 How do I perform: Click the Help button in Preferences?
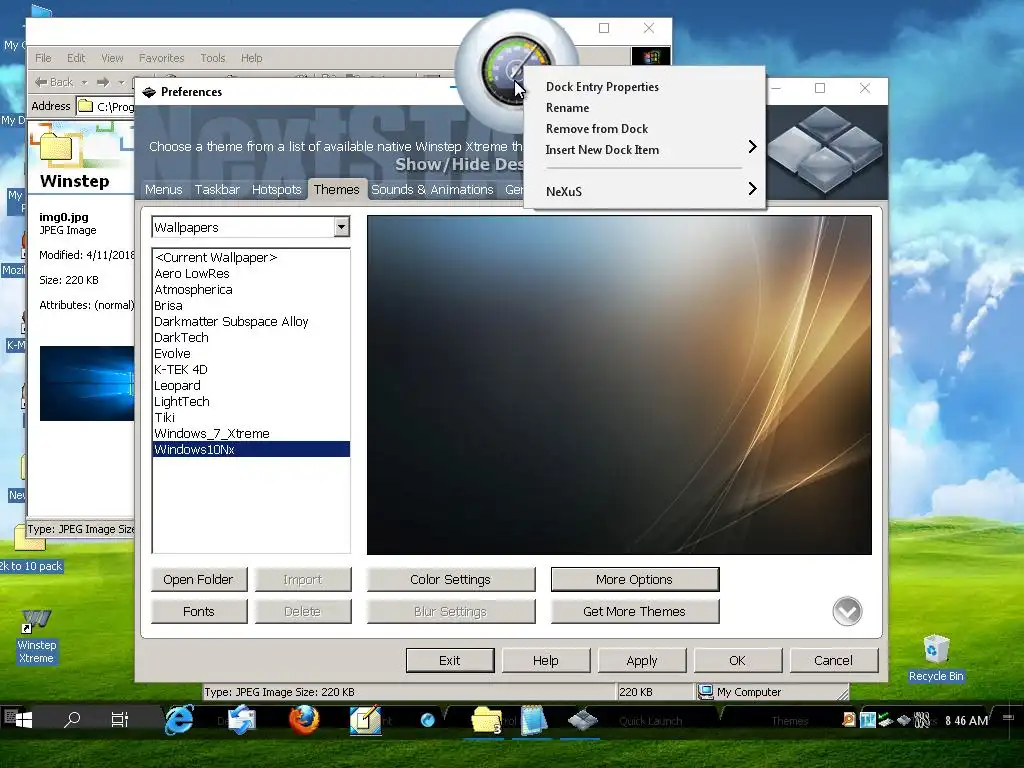coord(545,660)
